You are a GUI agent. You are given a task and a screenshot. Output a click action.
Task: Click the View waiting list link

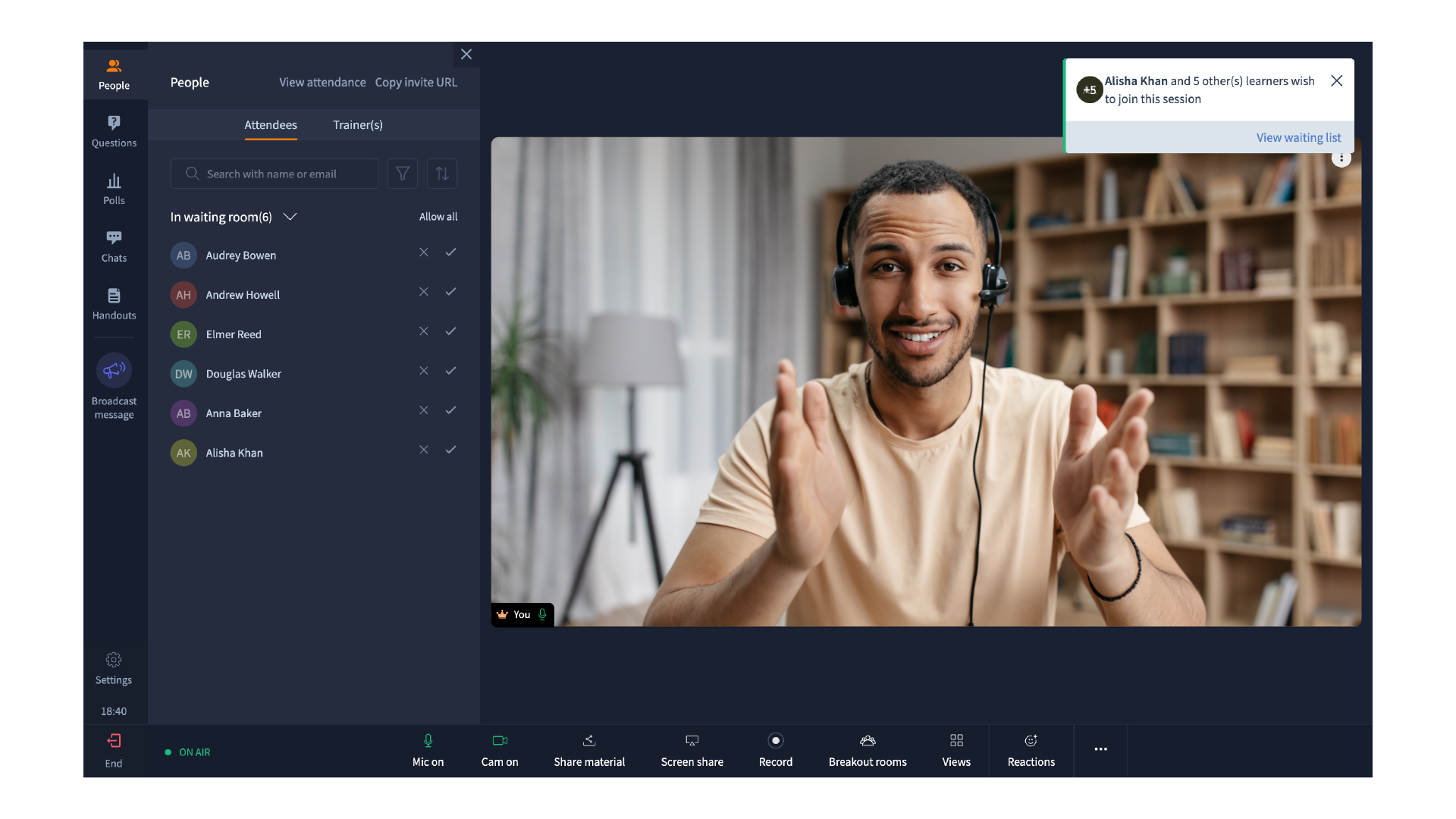(1298, 137)
